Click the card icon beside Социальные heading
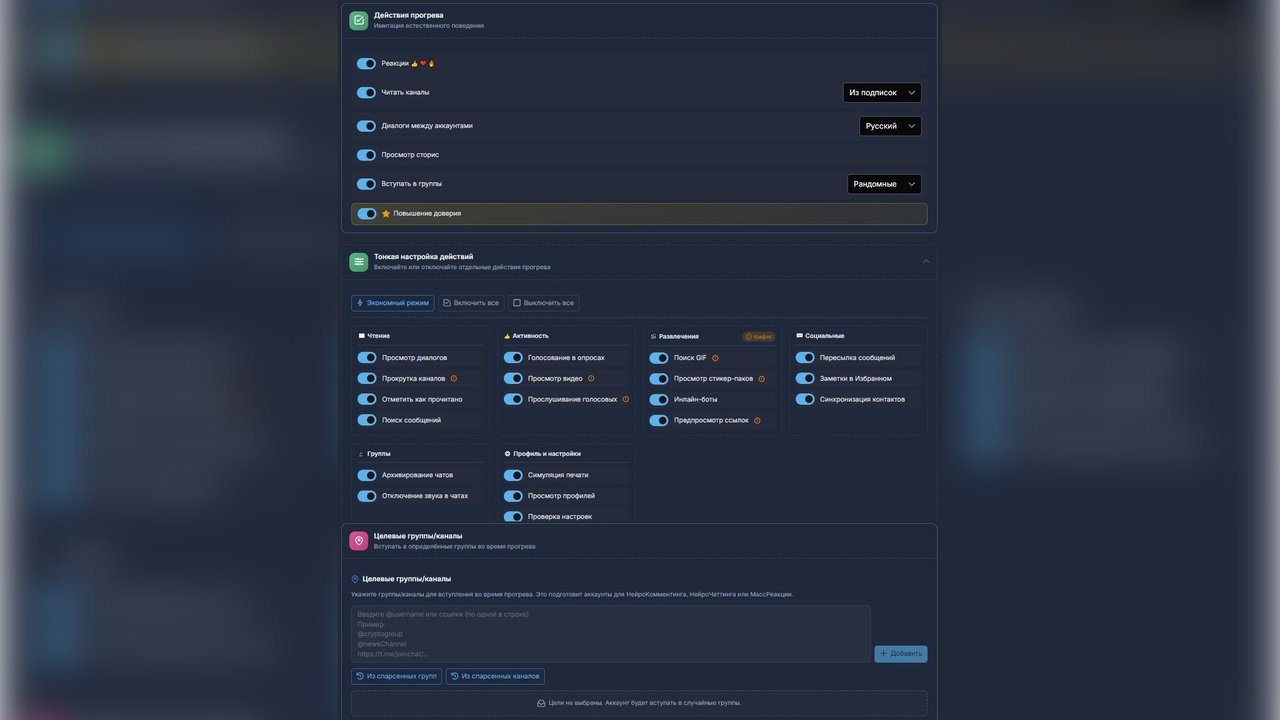The height and width of the screenshot is (720, 1280). pyautogui.click(x=799, y=336)
